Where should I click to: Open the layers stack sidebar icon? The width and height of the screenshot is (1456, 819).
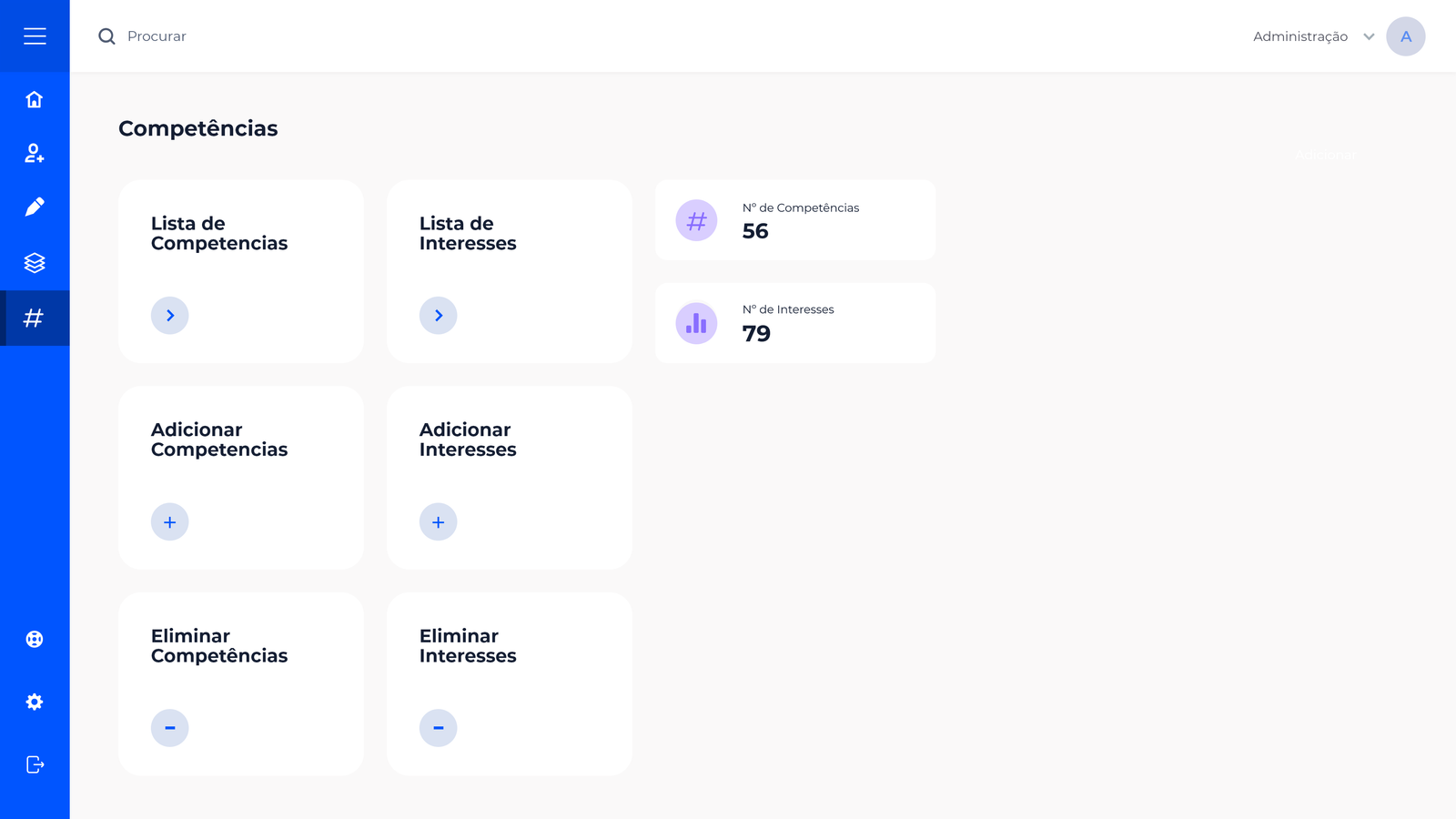[35, 263]
